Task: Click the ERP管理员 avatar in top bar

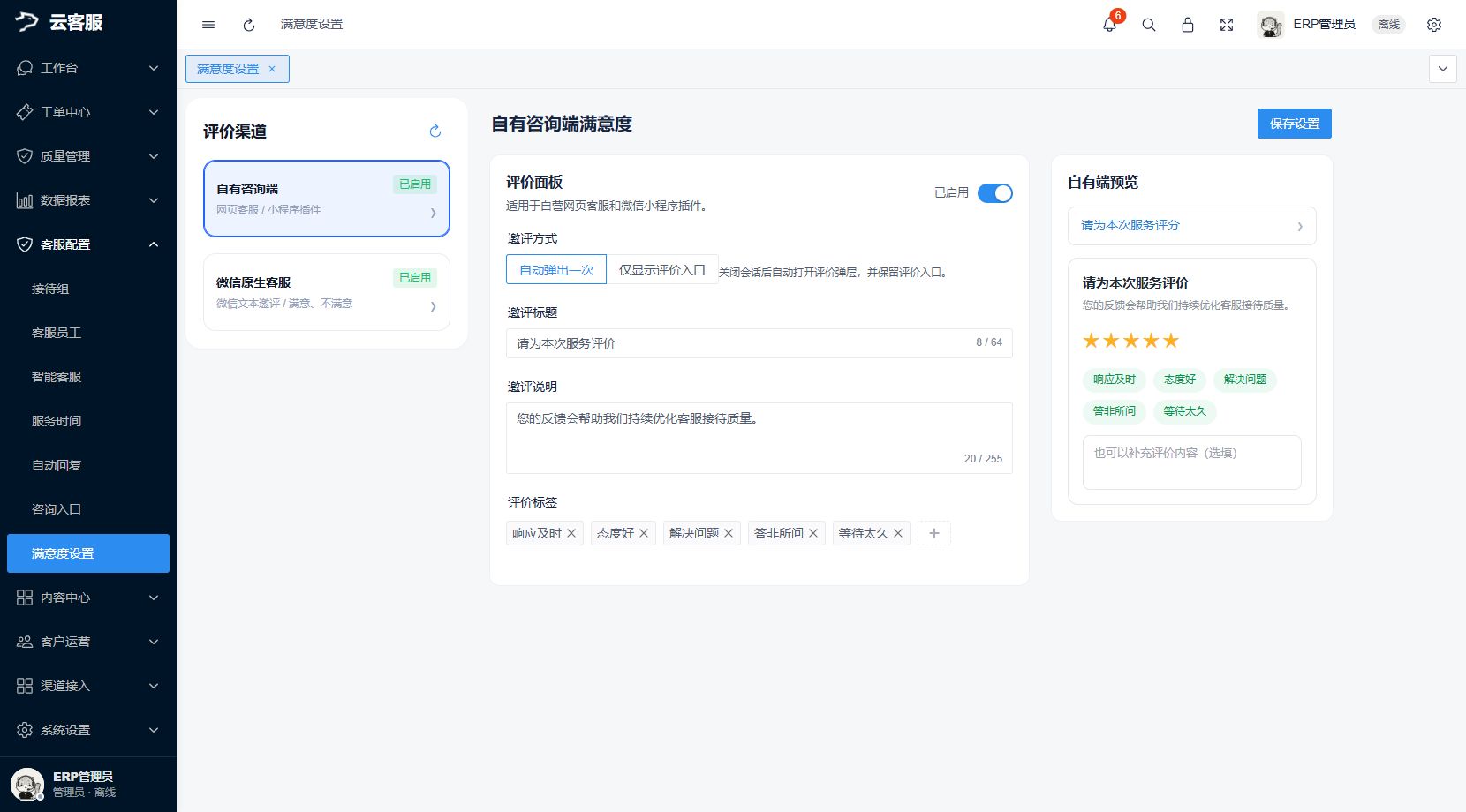Action: click(1271, 25)
